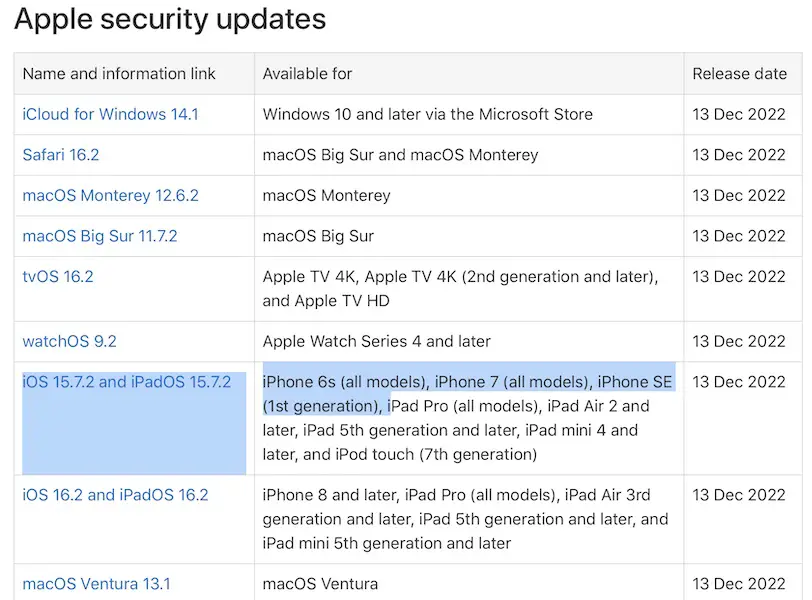
Task: Click the Apple Watch Series 4 and later cell
Action: click(x=376, y=341)
